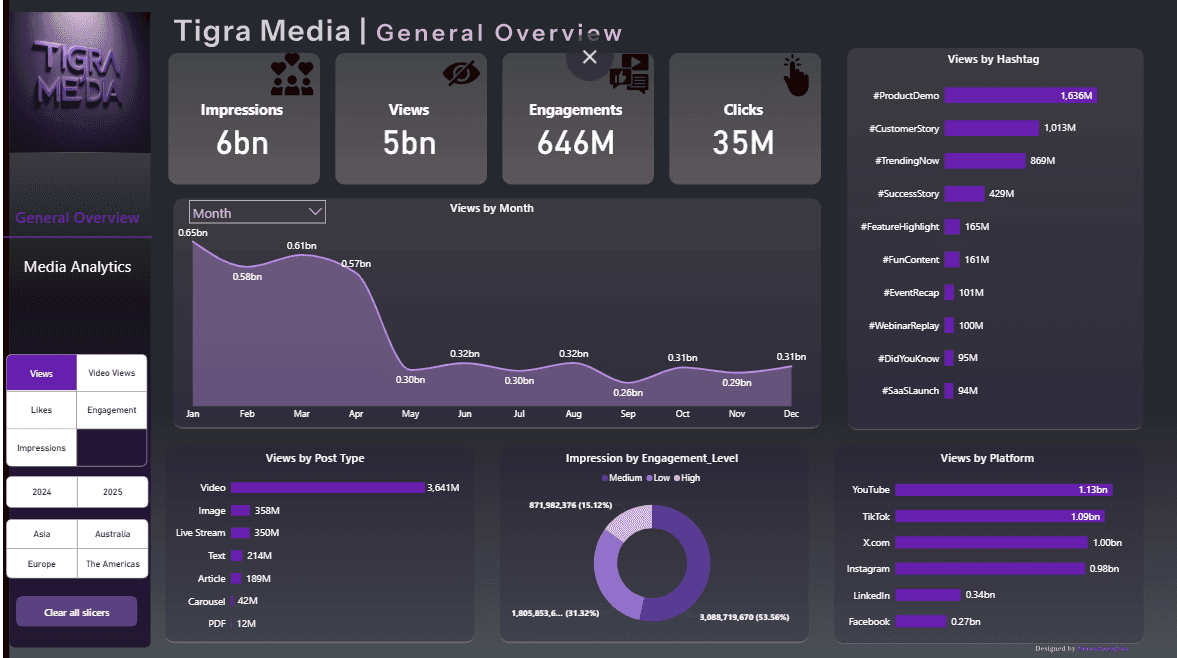
Task: Click the Text post type label
Action: [x=216, y=556]
